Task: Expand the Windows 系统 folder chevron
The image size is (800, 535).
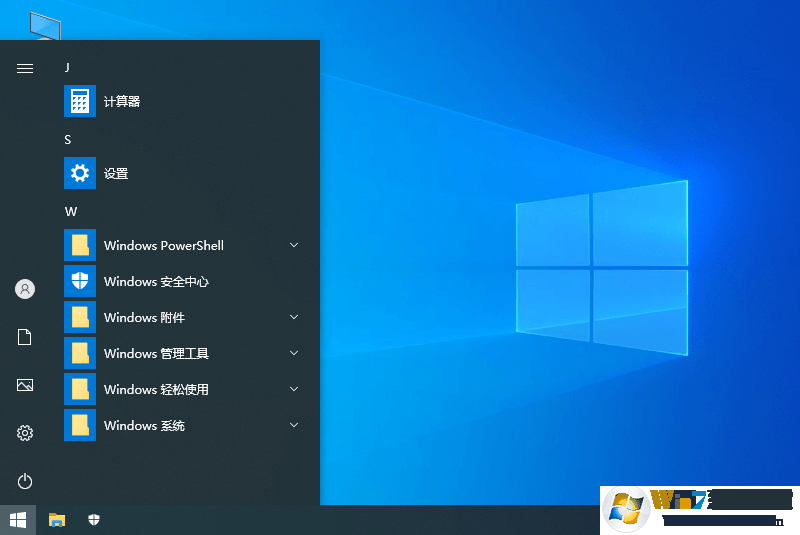Action: tap(294, 425)
